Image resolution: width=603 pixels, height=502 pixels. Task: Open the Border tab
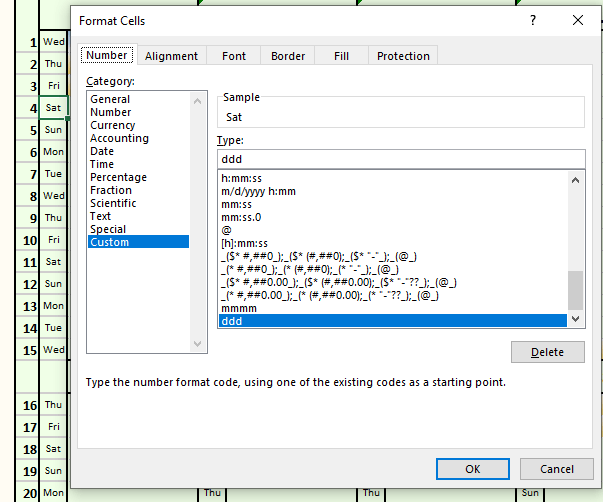[x=288, y=56]
